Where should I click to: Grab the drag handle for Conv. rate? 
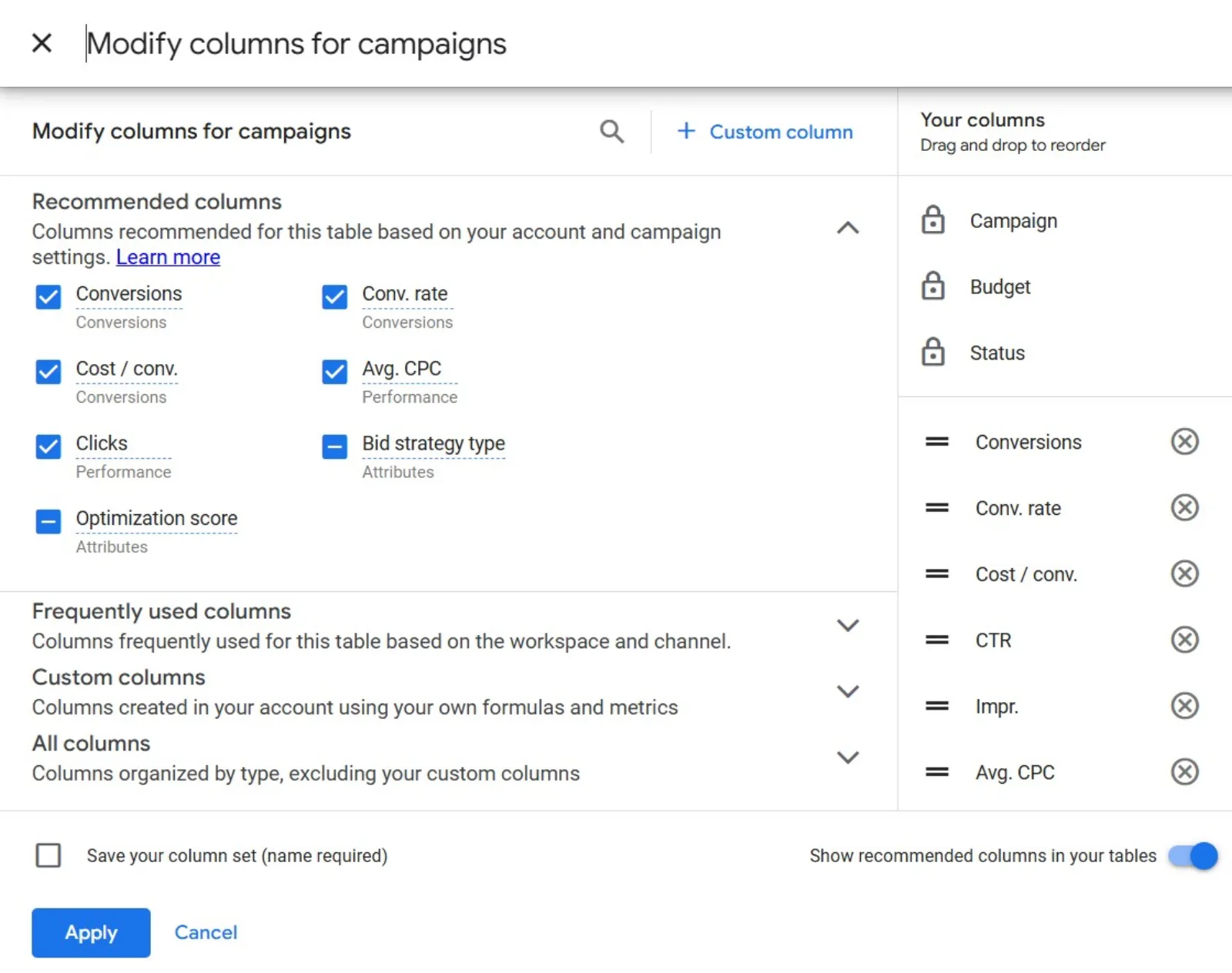937,508
